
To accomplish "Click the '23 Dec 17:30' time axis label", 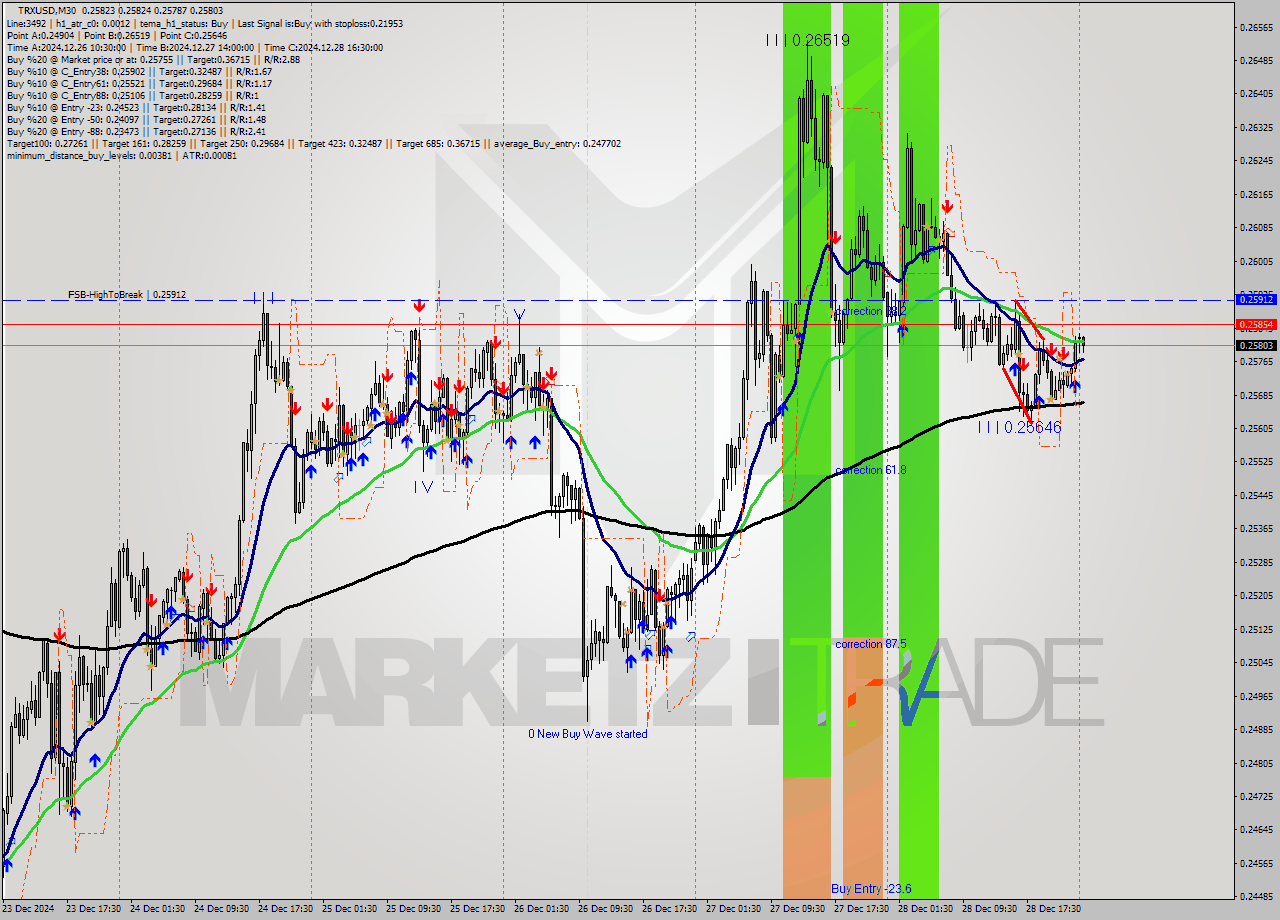I will tap(93, 909).
